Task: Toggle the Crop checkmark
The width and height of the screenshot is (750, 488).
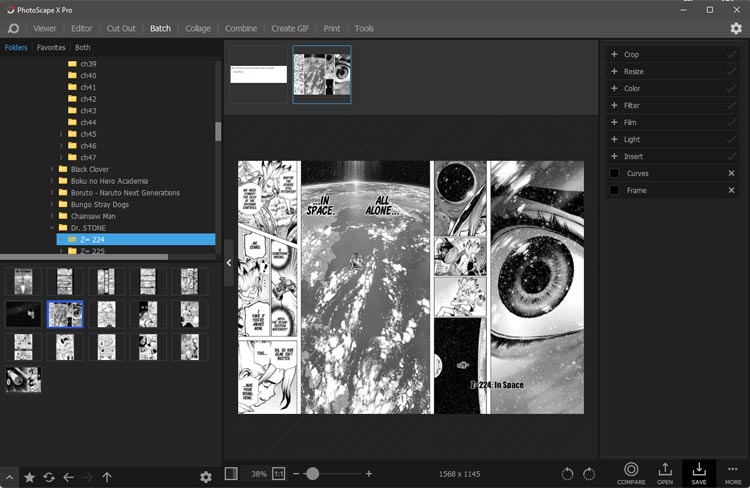Action: click(731, 55)
